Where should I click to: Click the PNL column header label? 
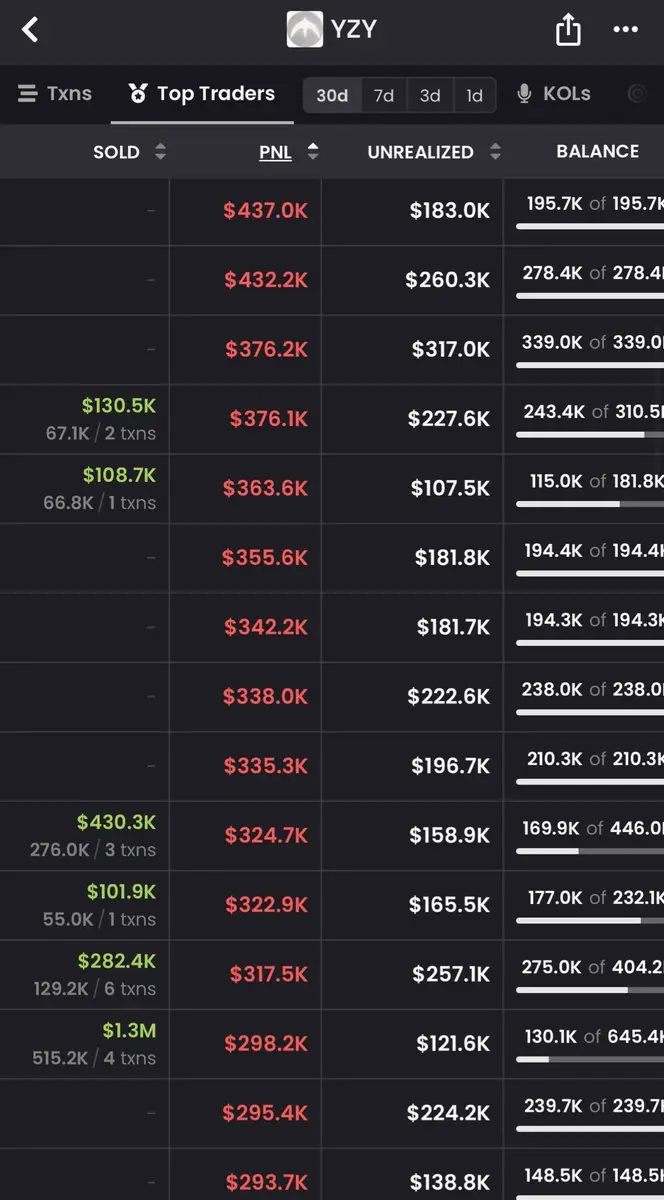275,152
